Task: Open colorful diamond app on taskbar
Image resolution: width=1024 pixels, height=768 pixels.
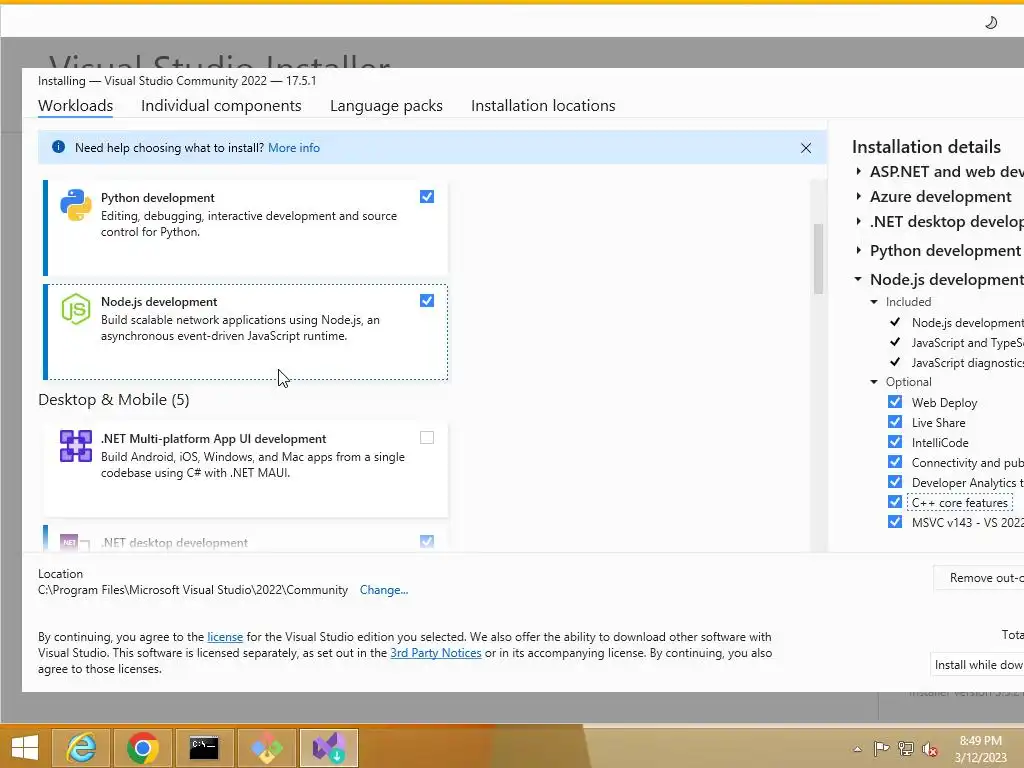Action: [x=266, y=747]
